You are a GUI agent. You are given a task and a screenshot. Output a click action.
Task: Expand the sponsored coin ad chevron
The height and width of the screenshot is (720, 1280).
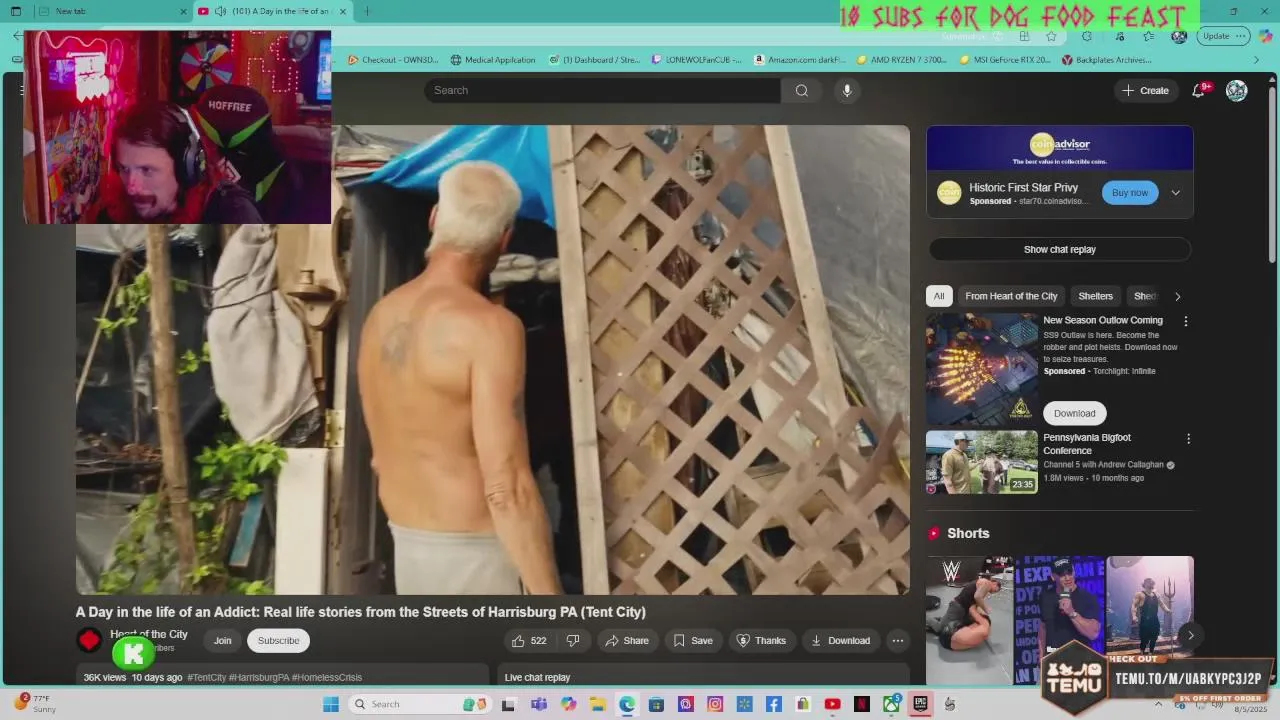coord(1176,193)
